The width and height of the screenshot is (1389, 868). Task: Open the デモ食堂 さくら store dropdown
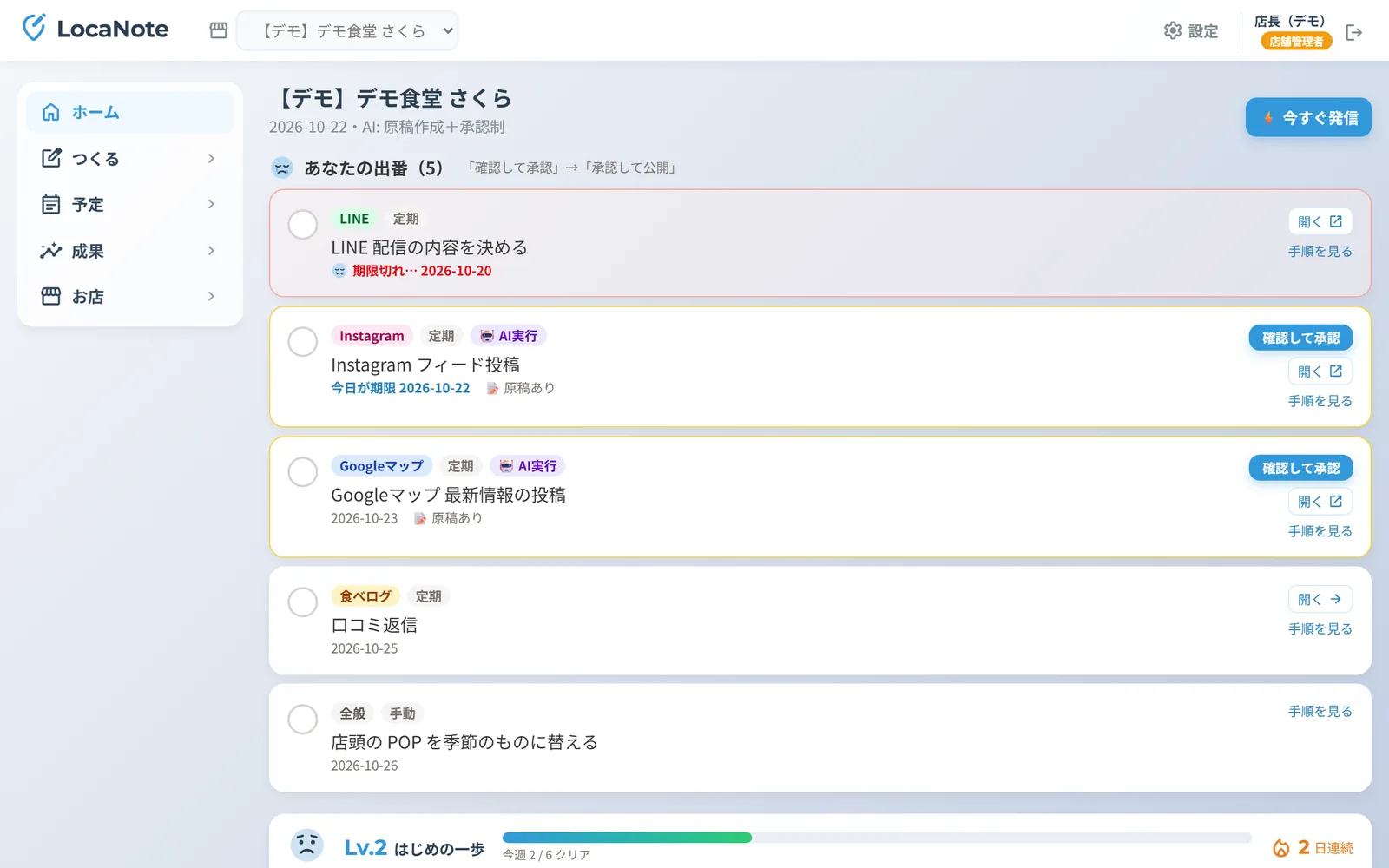coord(347,30)
